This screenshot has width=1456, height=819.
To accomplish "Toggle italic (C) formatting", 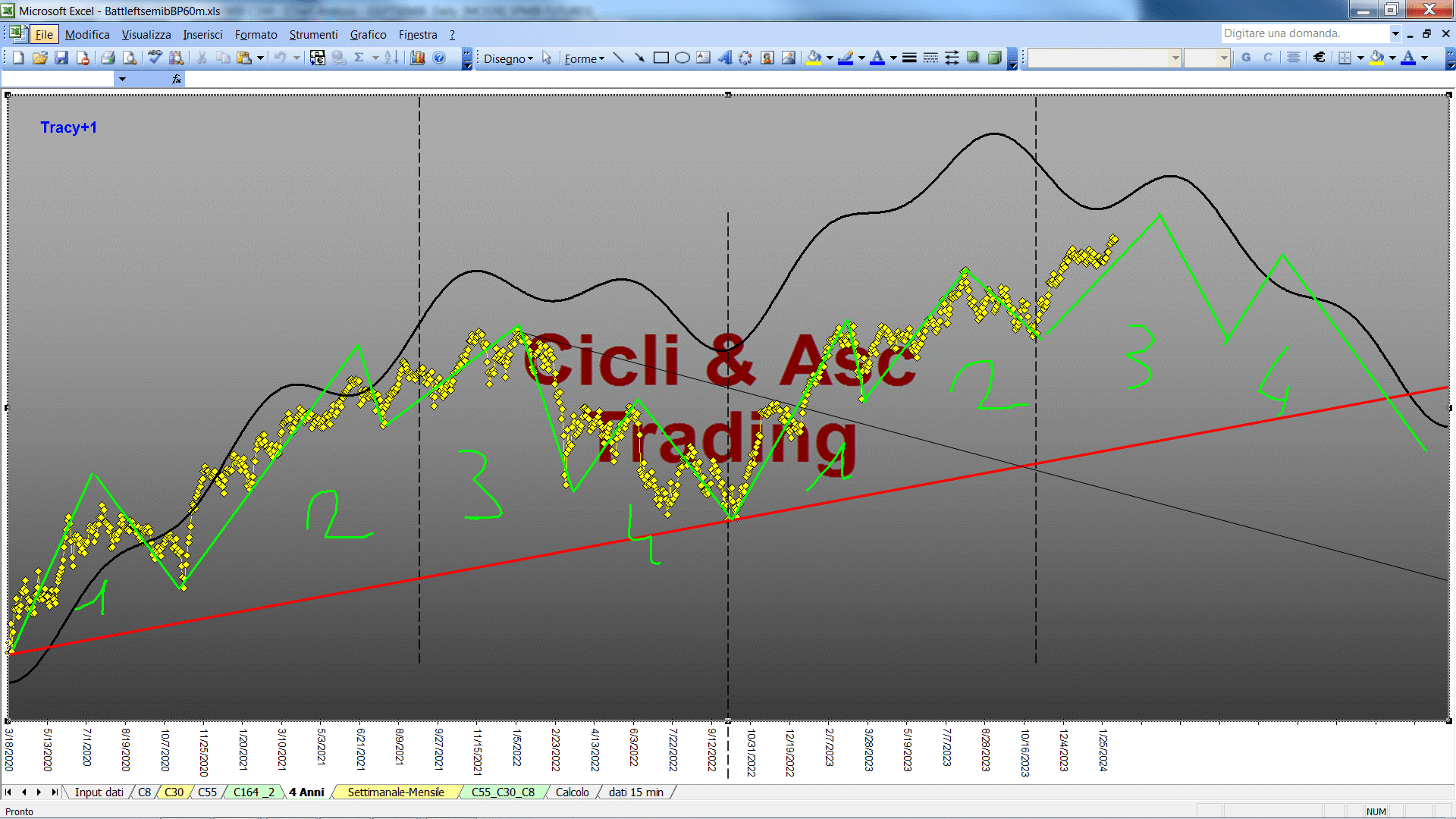I will (1267, 58).
